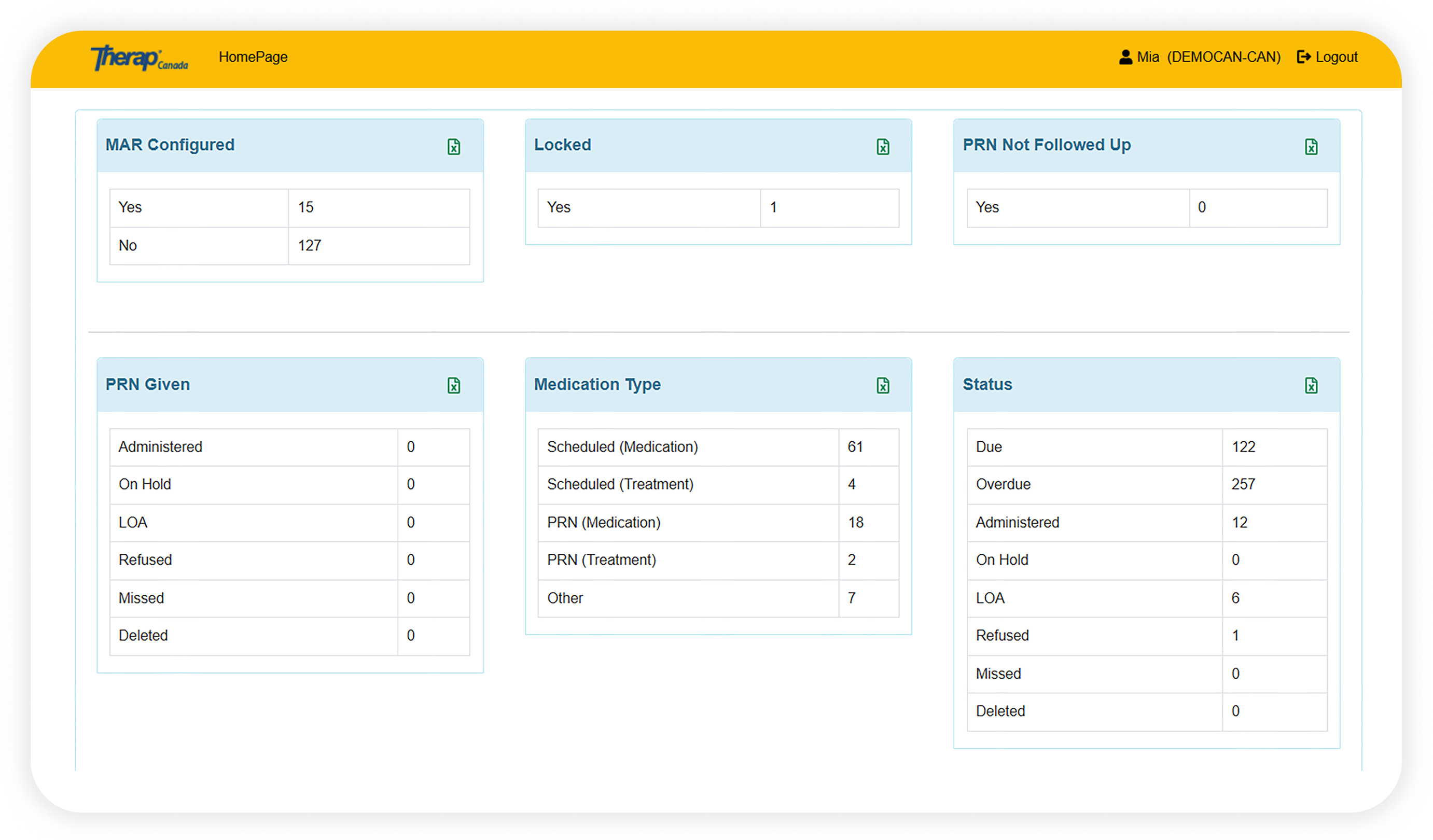Select the Status Missed row label

tap(998, 674)
